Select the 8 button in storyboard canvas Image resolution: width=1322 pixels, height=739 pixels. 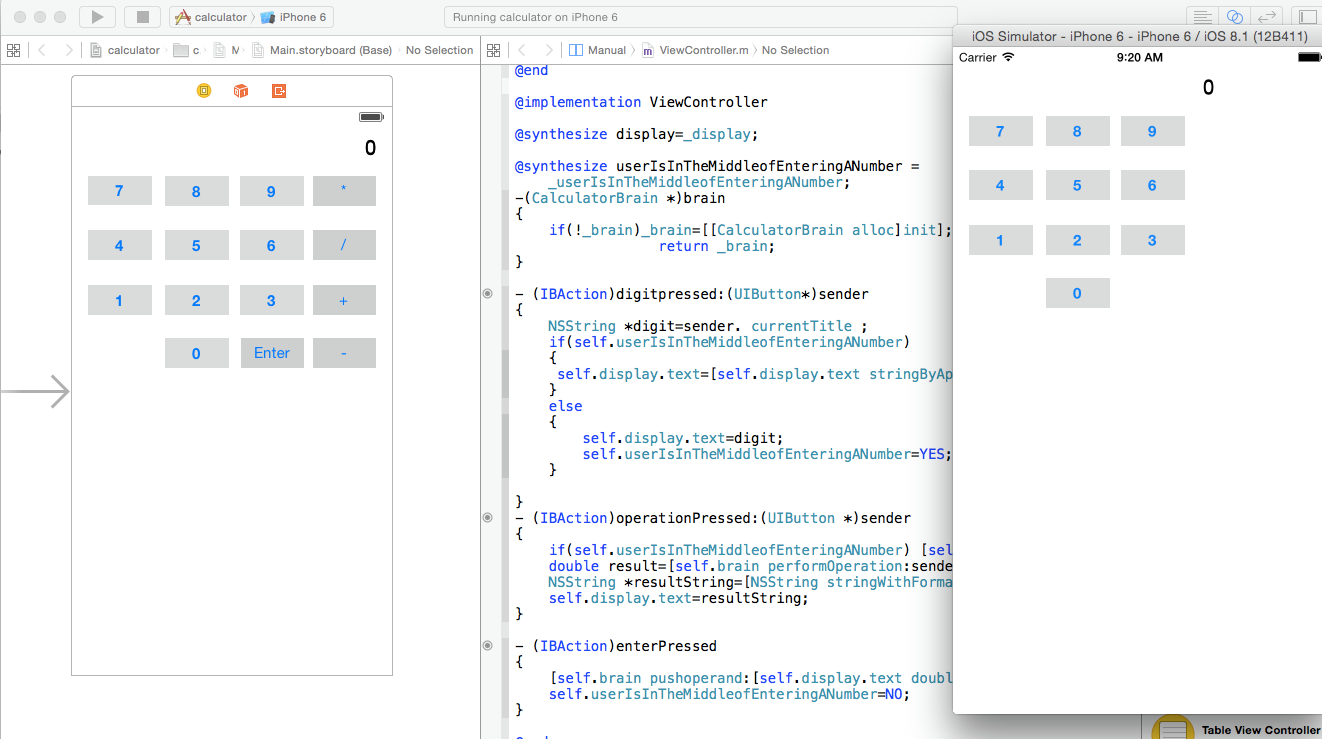(x=196, y=191)
